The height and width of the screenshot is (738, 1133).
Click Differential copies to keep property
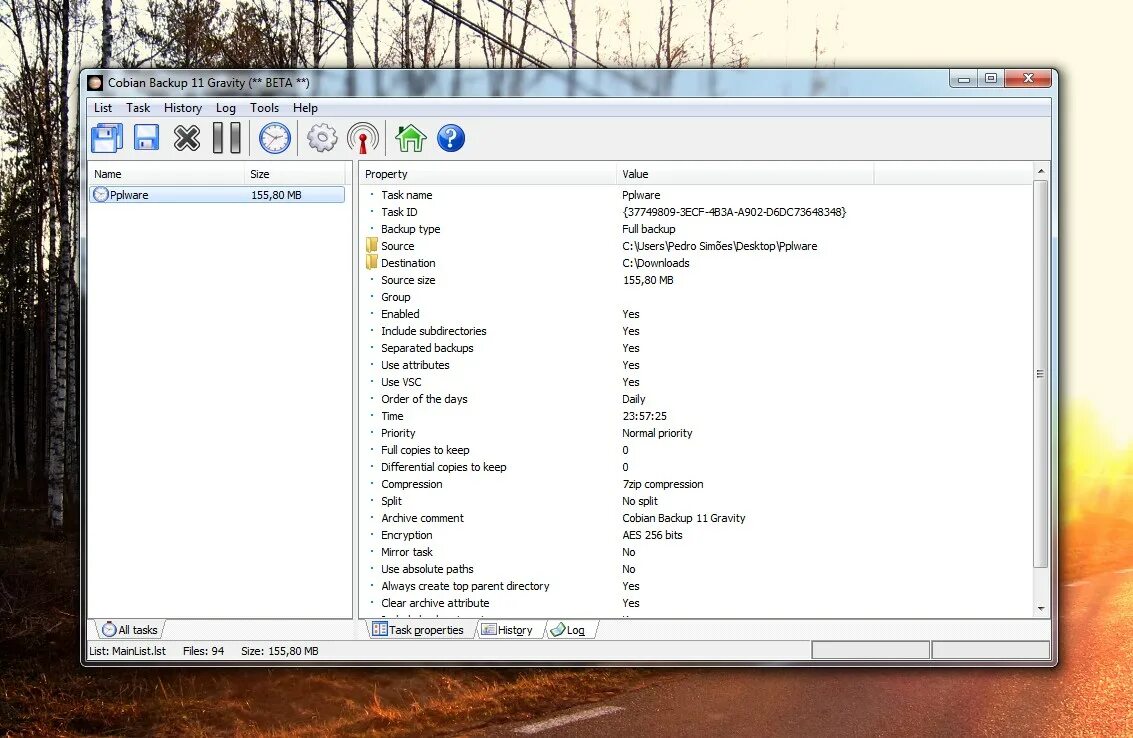click(x=444, y=466)
